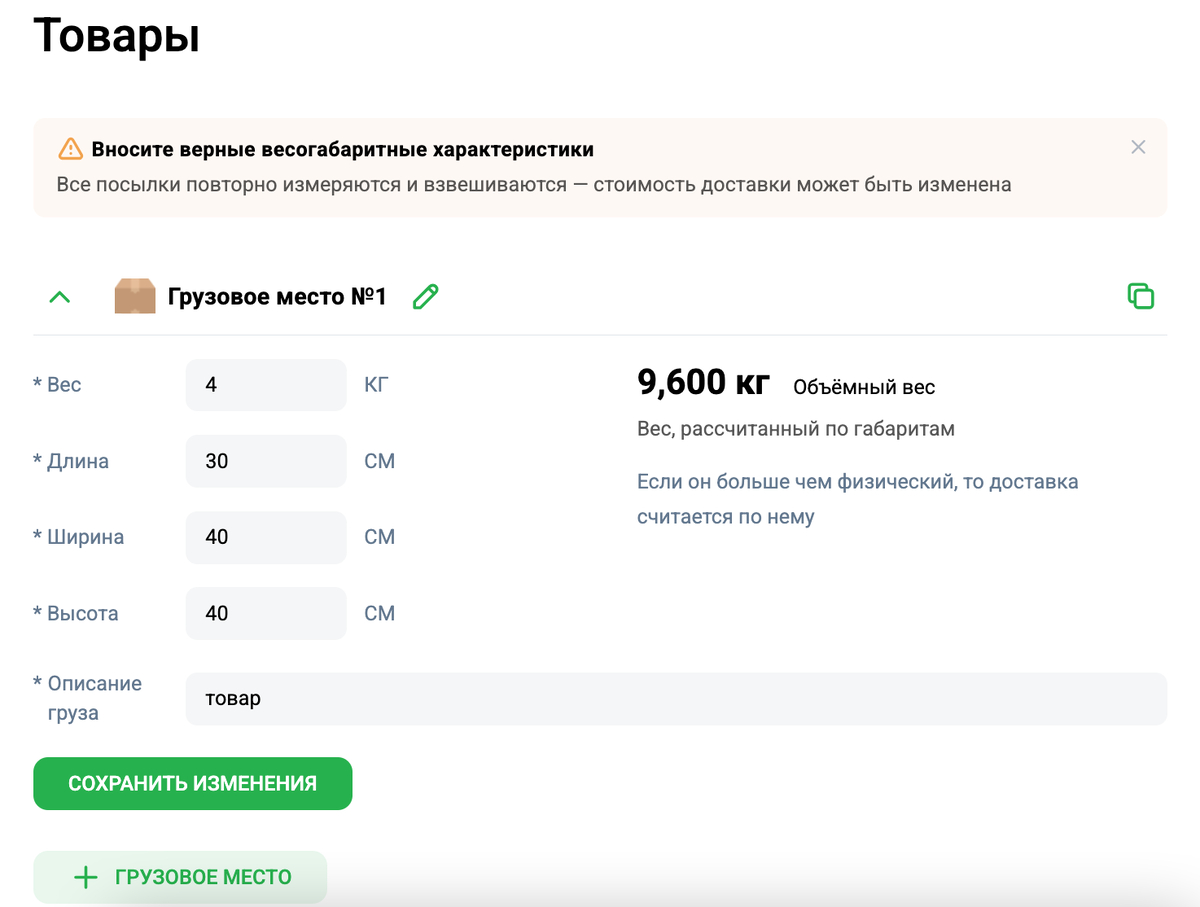The width and height of the screenshot is (1200, 907).
Task: Select the Ширина width input field
Action: click(x=266, y=537)
